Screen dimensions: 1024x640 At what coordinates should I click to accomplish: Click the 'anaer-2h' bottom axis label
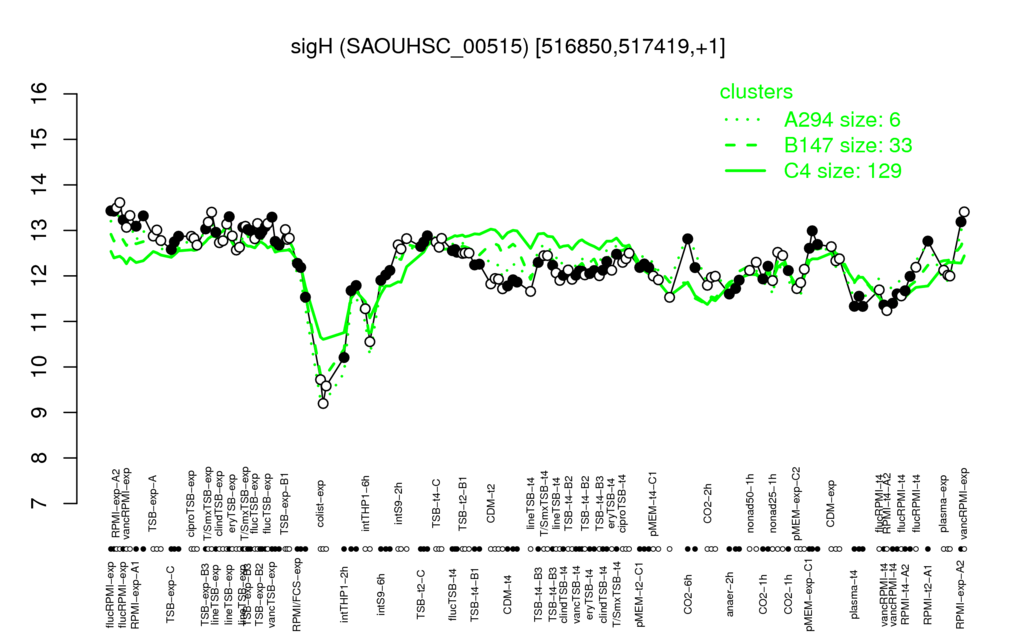pyautogui.click(x=730, y=593)
